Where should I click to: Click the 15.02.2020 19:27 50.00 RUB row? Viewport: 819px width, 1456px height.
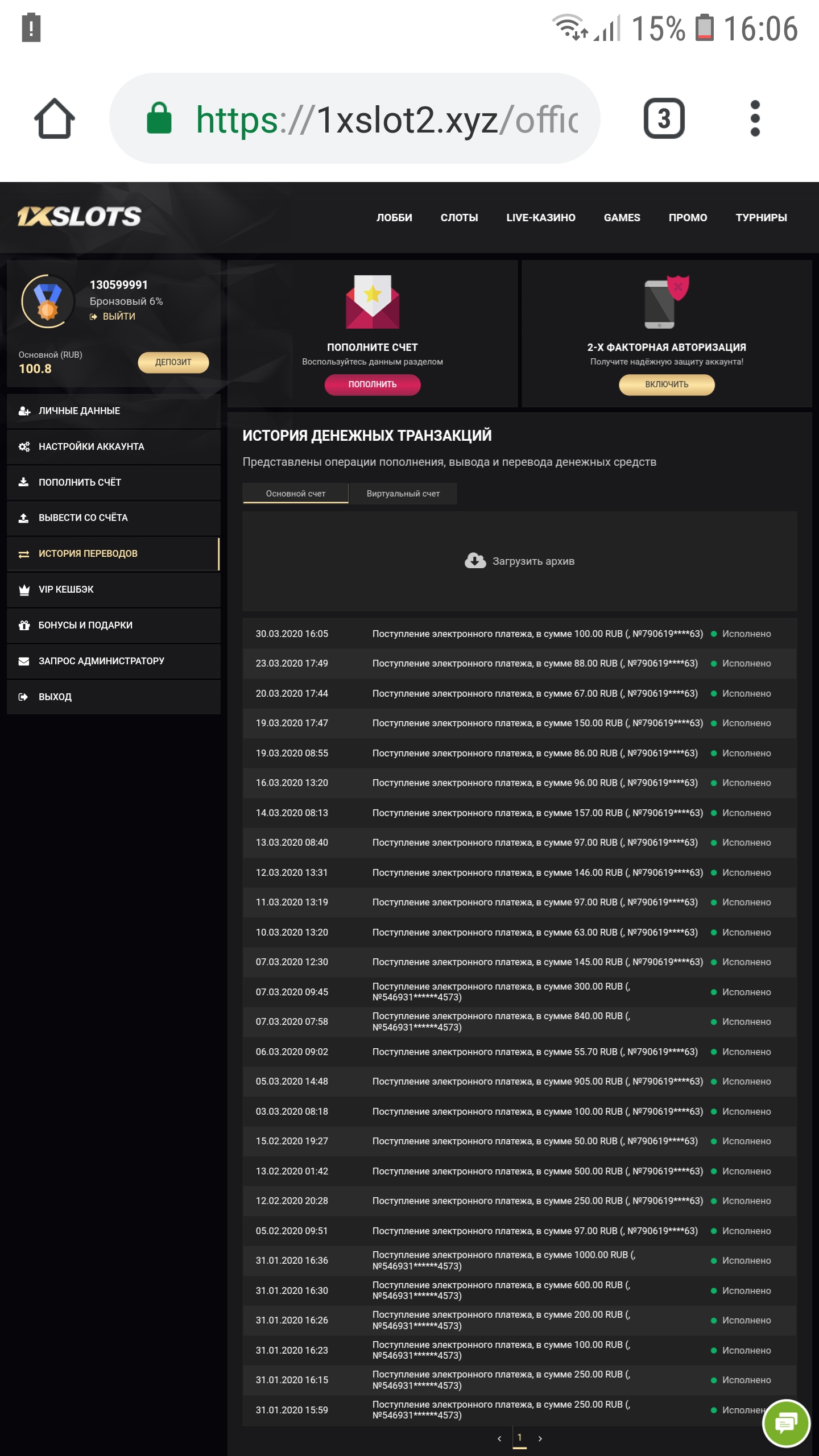[x=519, y=1141]
